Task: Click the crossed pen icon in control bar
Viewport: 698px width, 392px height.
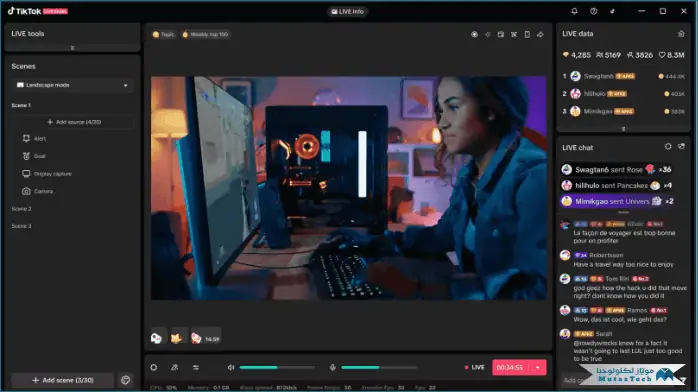Action: point(174,368)
